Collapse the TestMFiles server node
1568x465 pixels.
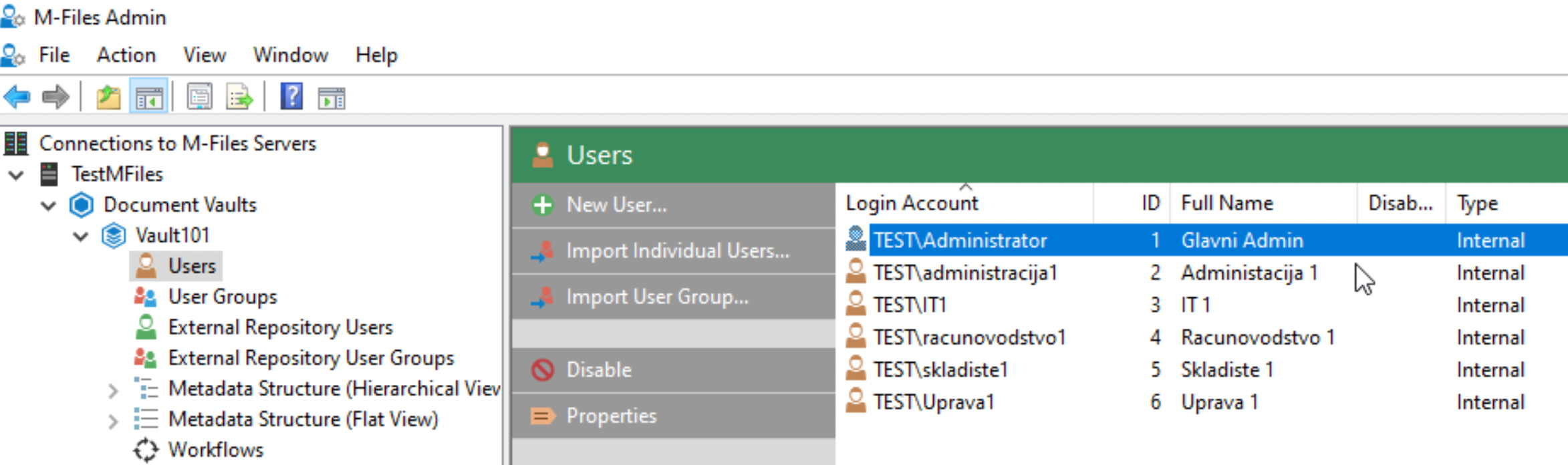click(x=16, y=175)
